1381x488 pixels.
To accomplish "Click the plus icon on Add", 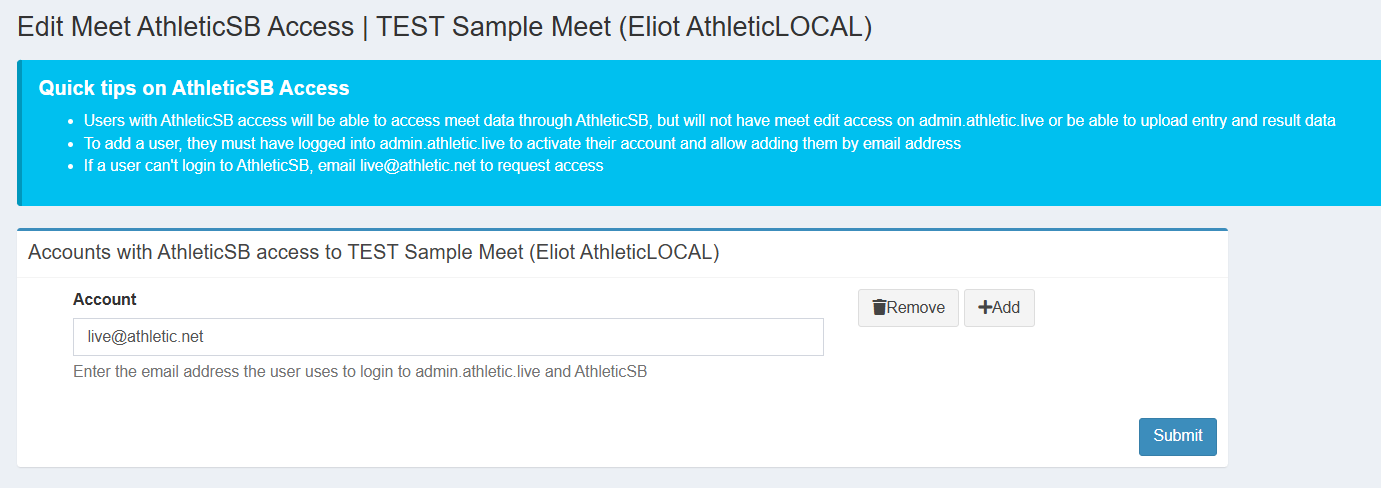I will [984, 308].
